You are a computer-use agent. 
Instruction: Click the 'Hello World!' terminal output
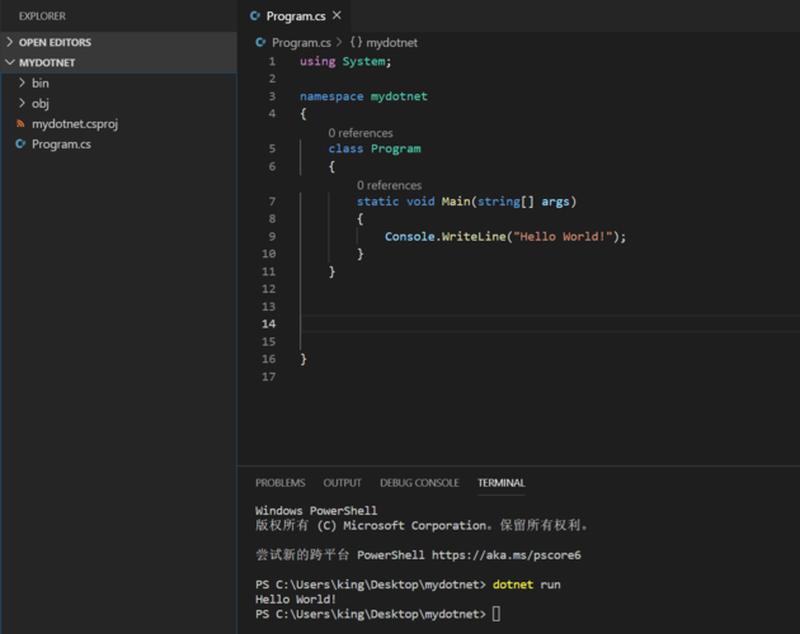tap(295, 599)
